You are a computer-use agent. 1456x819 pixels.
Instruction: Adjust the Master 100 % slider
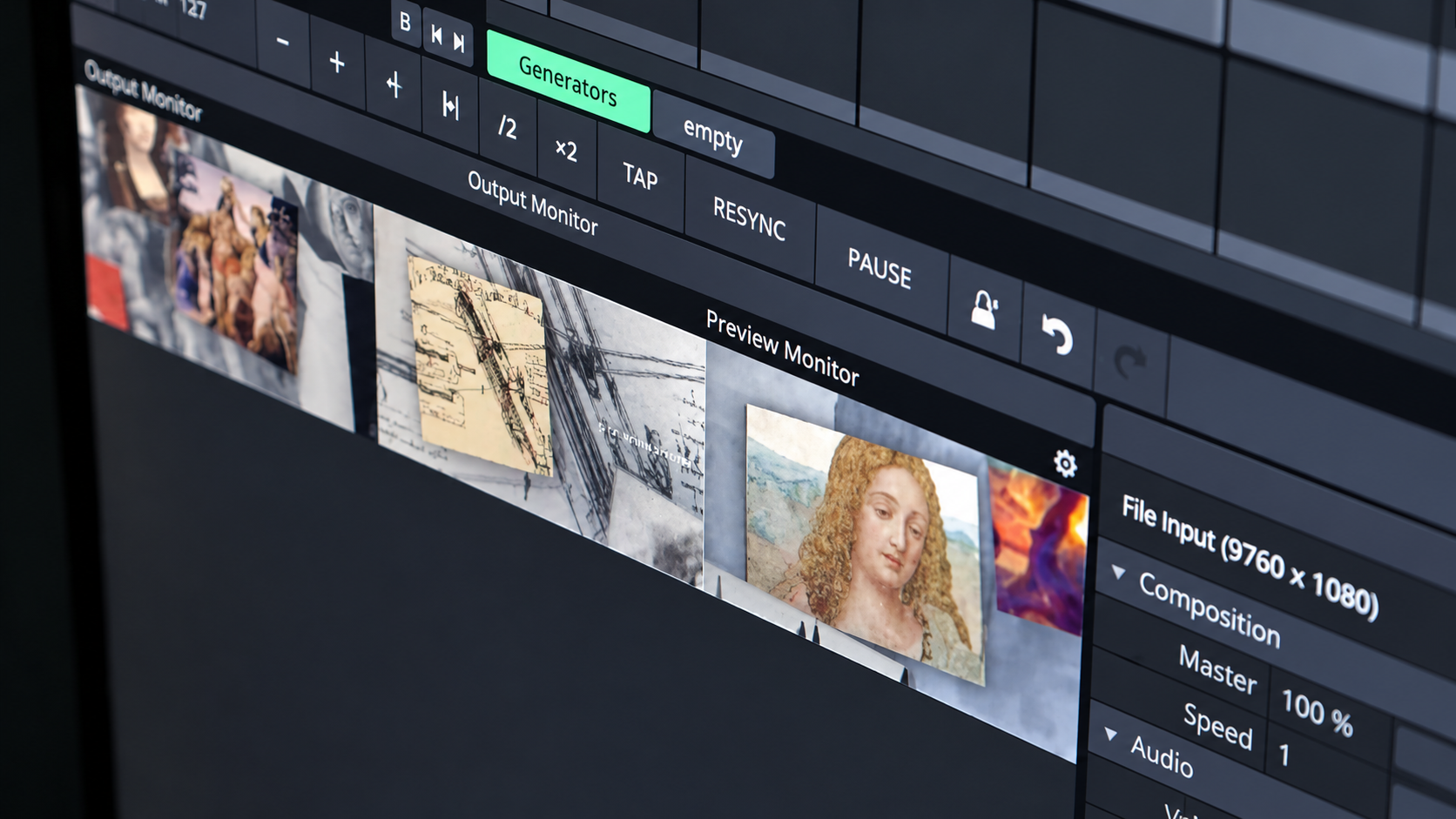pyautogui.click(x=1328, y=714)
